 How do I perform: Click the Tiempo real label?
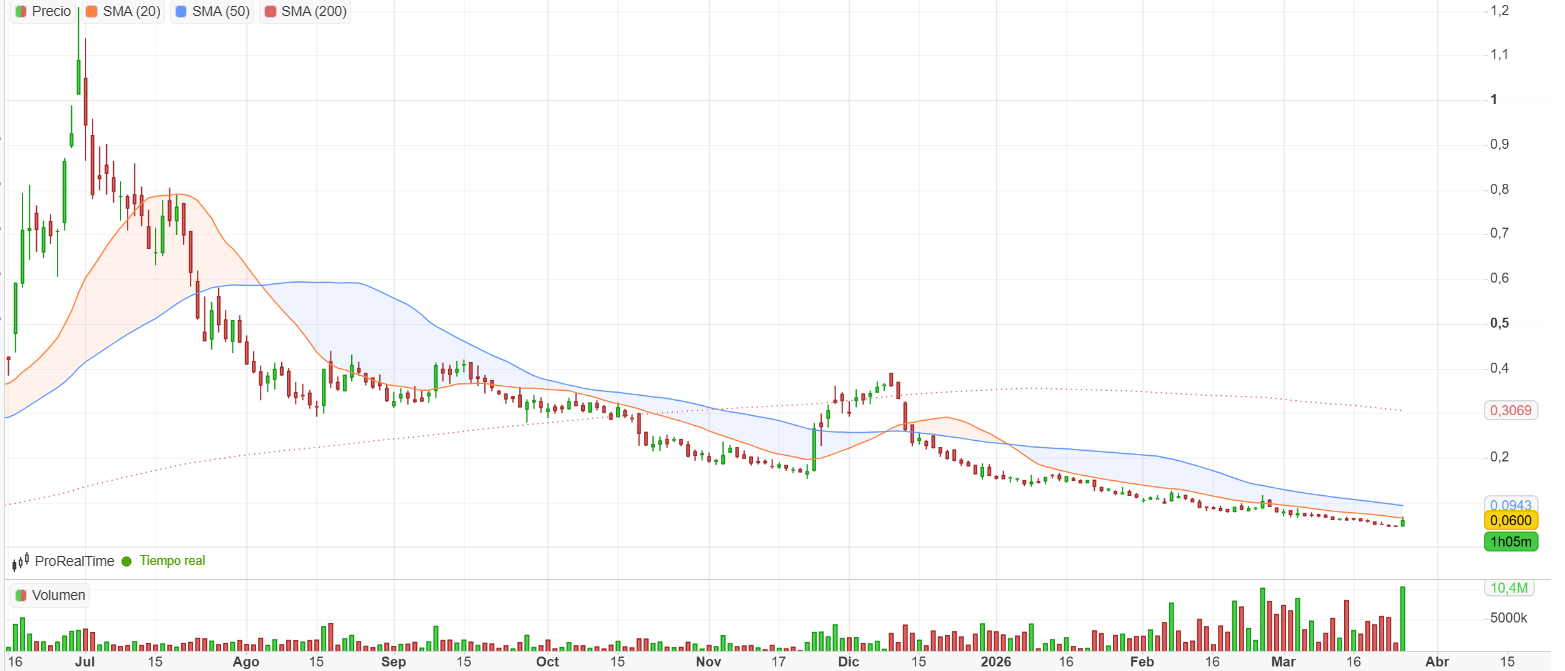coord(172,562)
